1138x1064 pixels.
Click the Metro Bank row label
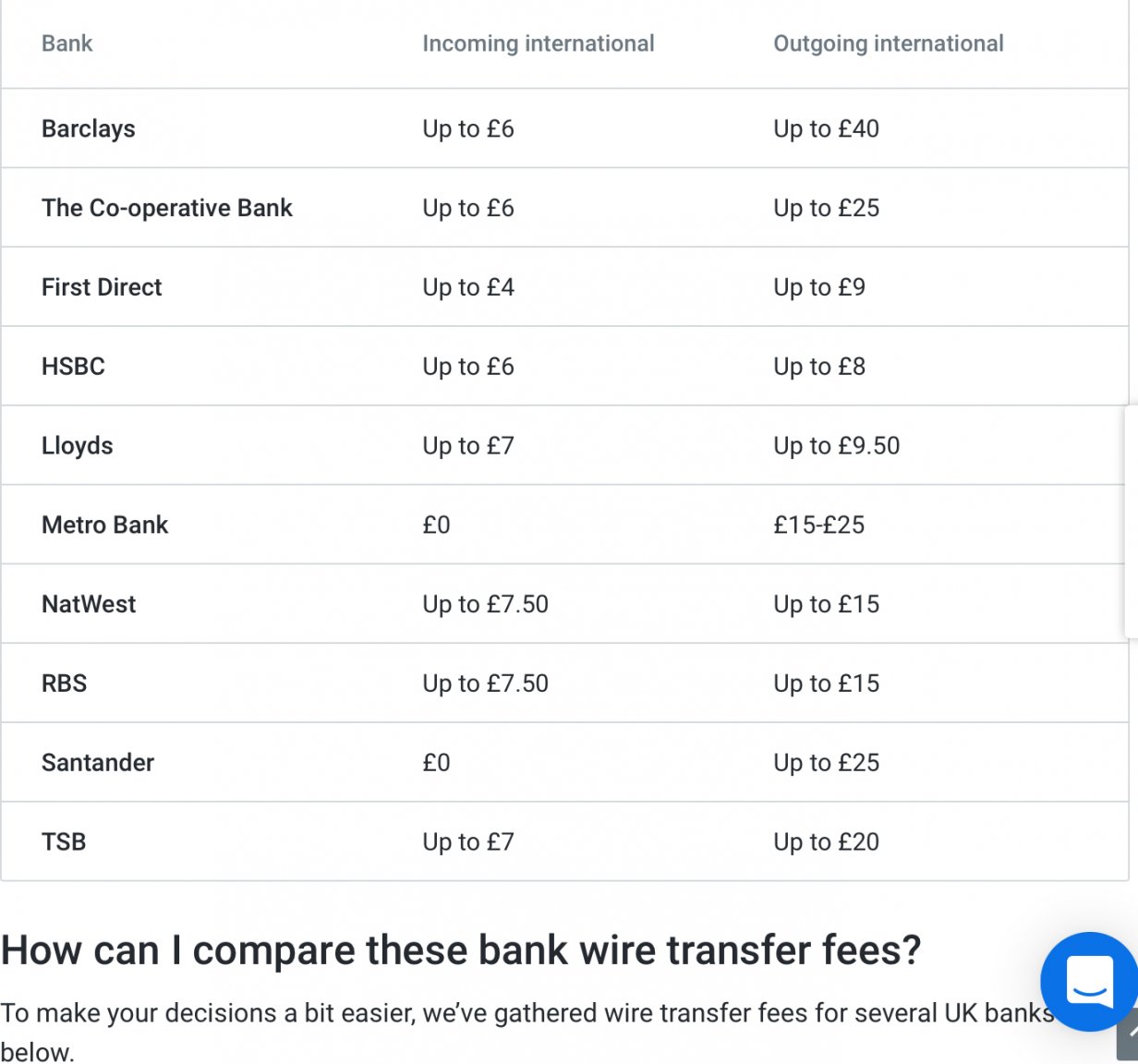[x=105, y=525]
